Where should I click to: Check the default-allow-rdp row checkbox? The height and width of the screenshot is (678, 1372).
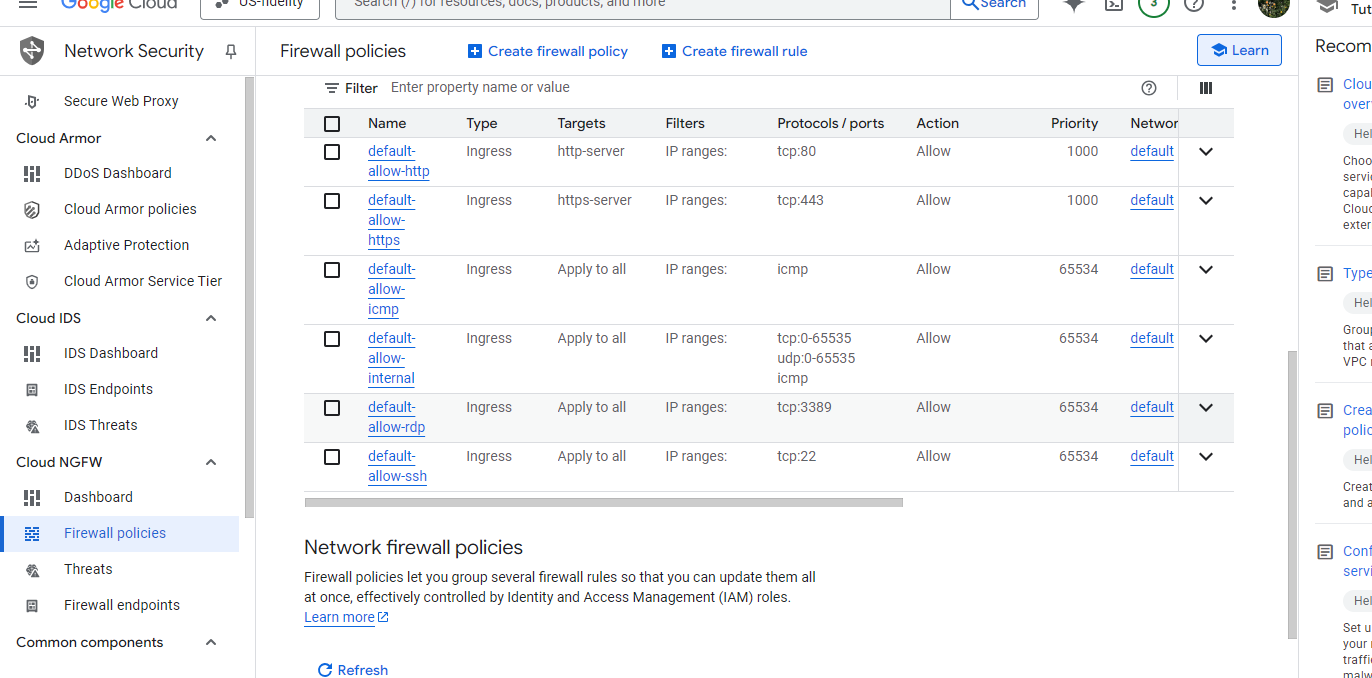(x=332, y=408)
